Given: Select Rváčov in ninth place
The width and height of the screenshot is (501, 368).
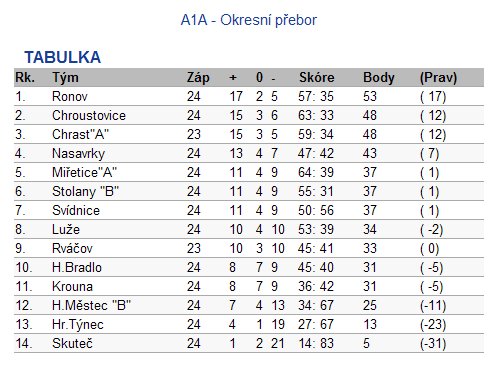Looking at the screenshot, I should (72, 249).
